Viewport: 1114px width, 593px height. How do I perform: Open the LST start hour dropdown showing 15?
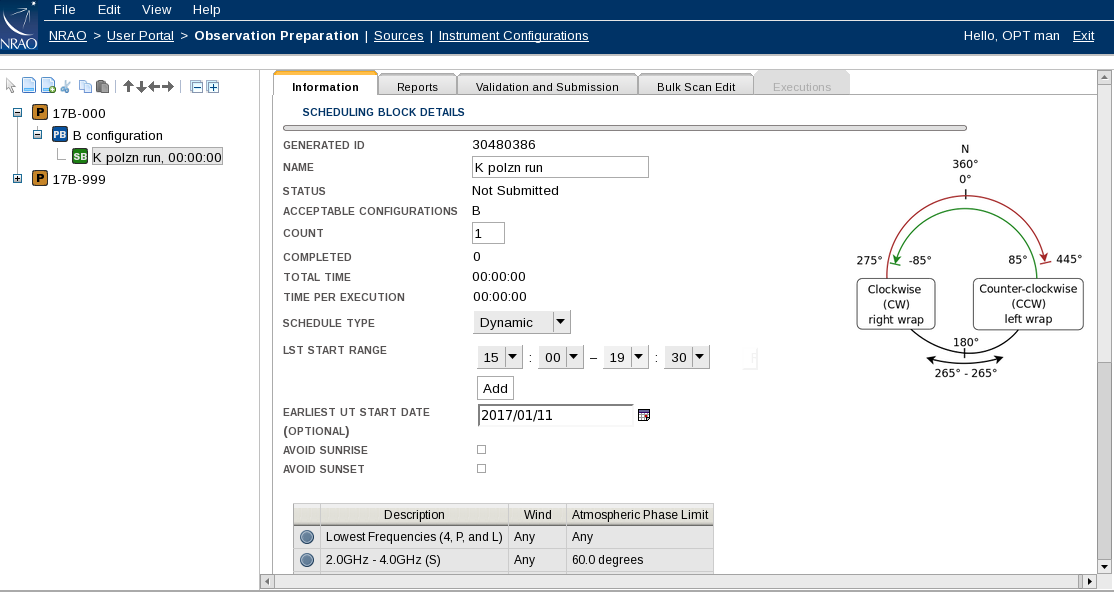(x=513, y=357)
